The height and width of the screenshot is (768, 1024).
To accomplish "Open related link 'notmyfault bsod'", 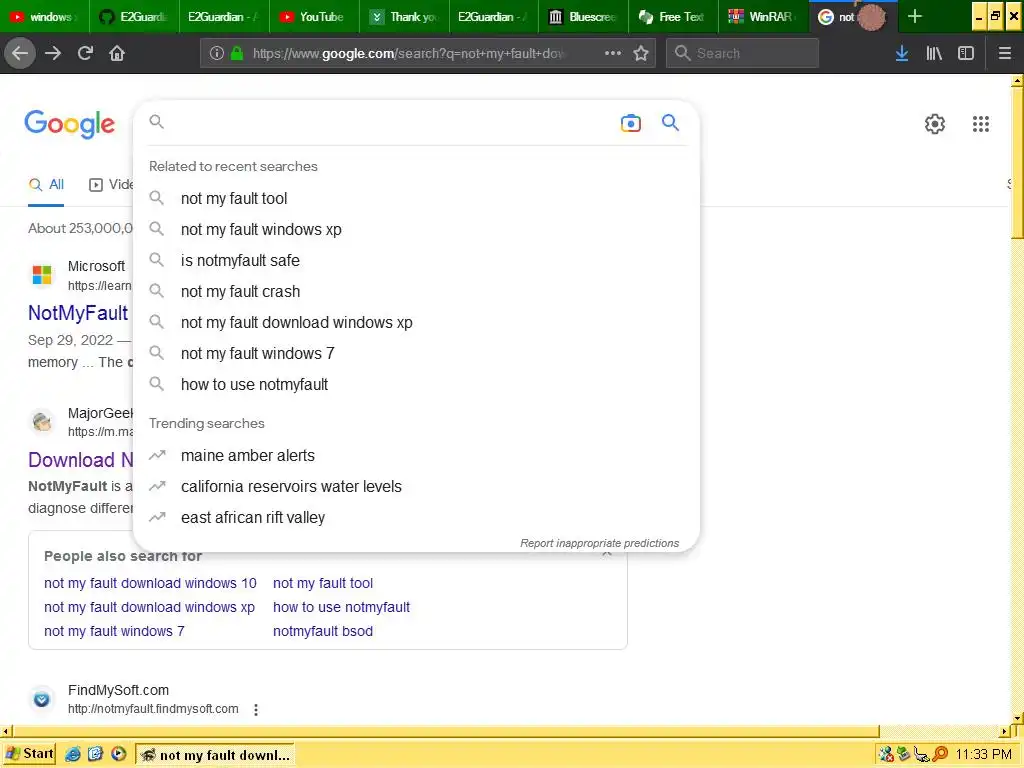I will [323, 632].
